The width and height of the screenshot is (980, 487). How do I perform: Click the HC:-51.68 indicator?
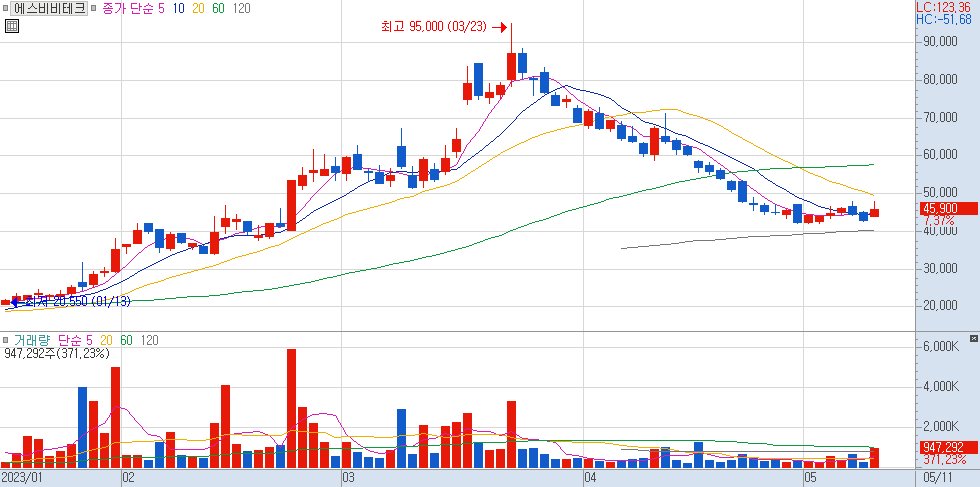coord(944,19)
